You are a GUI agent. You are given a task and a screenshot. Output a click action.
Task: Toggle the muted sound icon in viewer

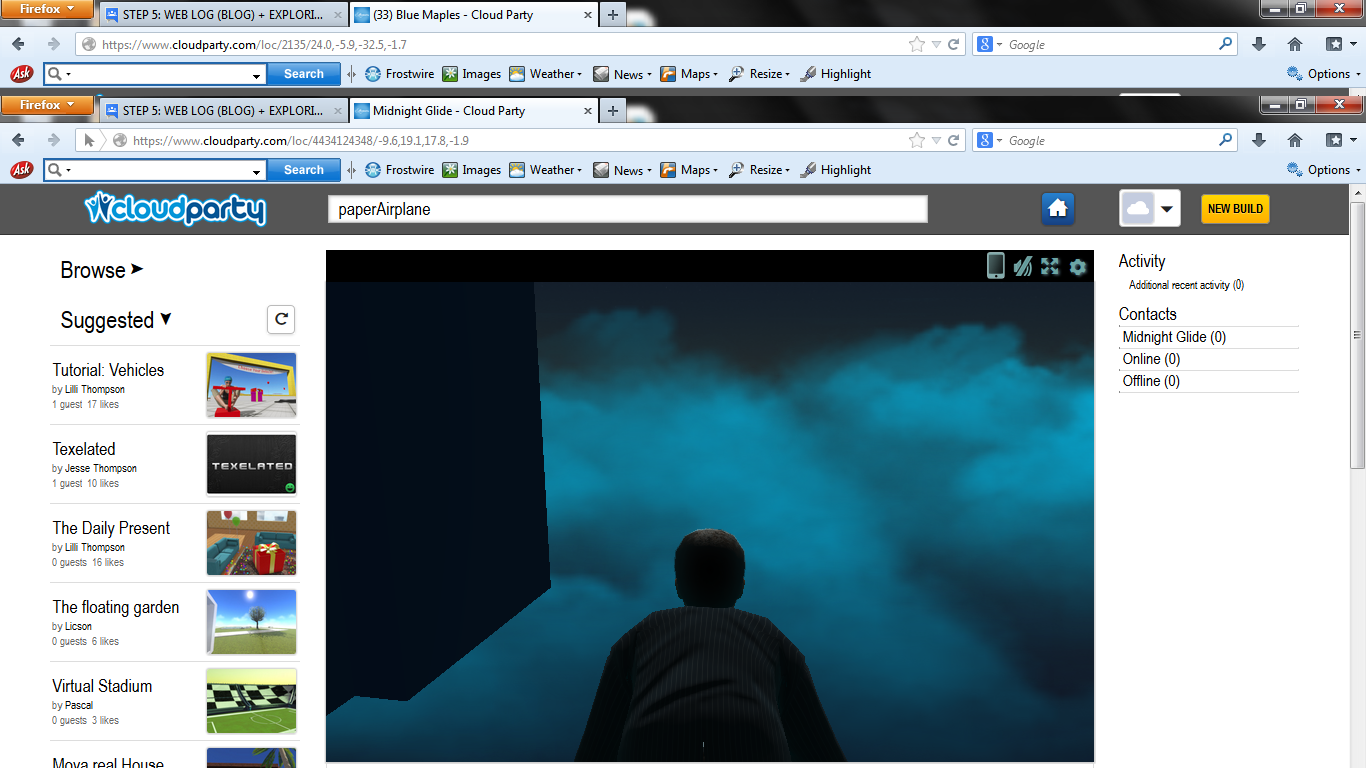click(1022, 266)
